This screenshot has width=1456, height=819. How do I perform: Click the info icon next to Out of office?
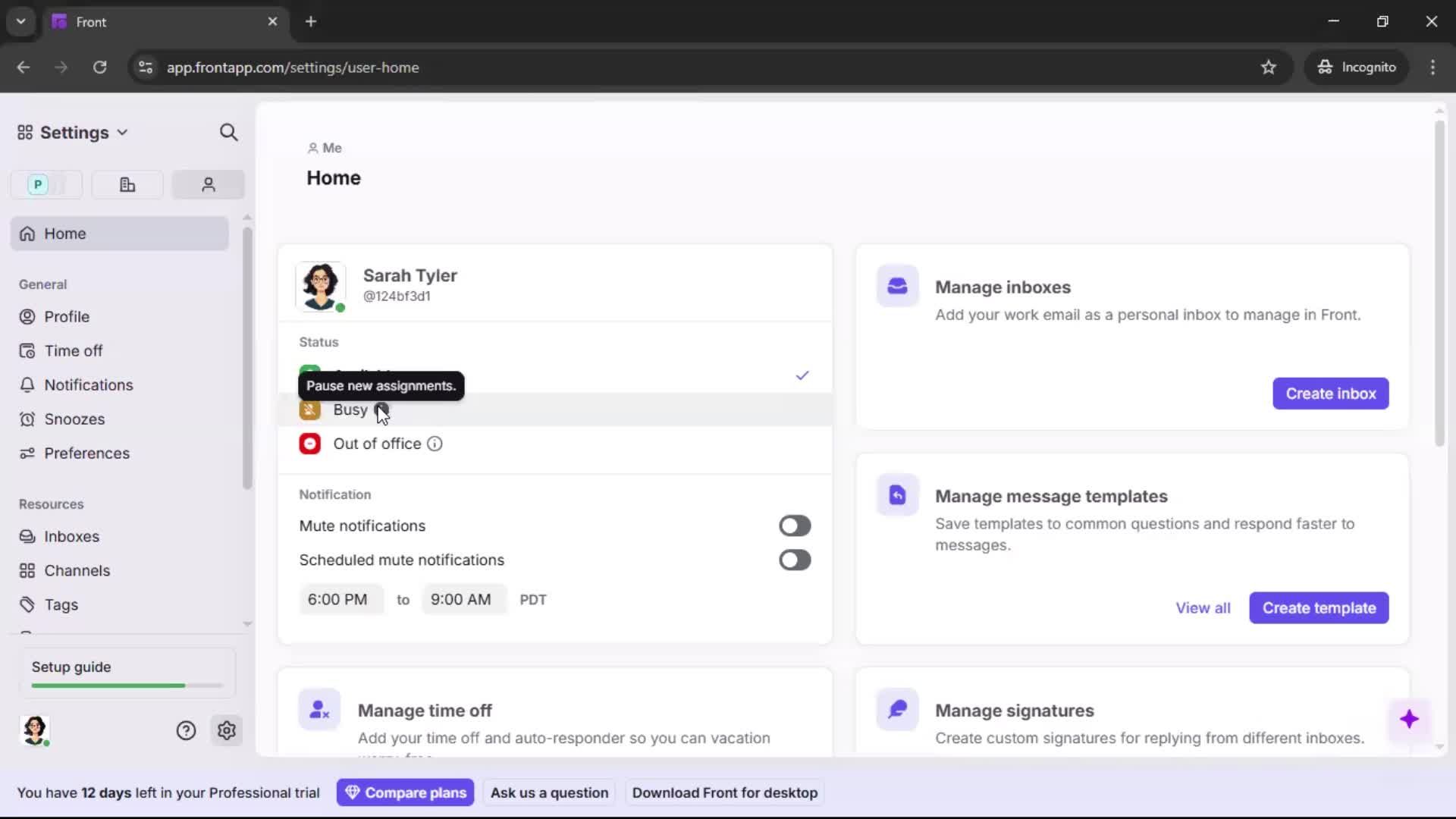(x=434, y=444)
